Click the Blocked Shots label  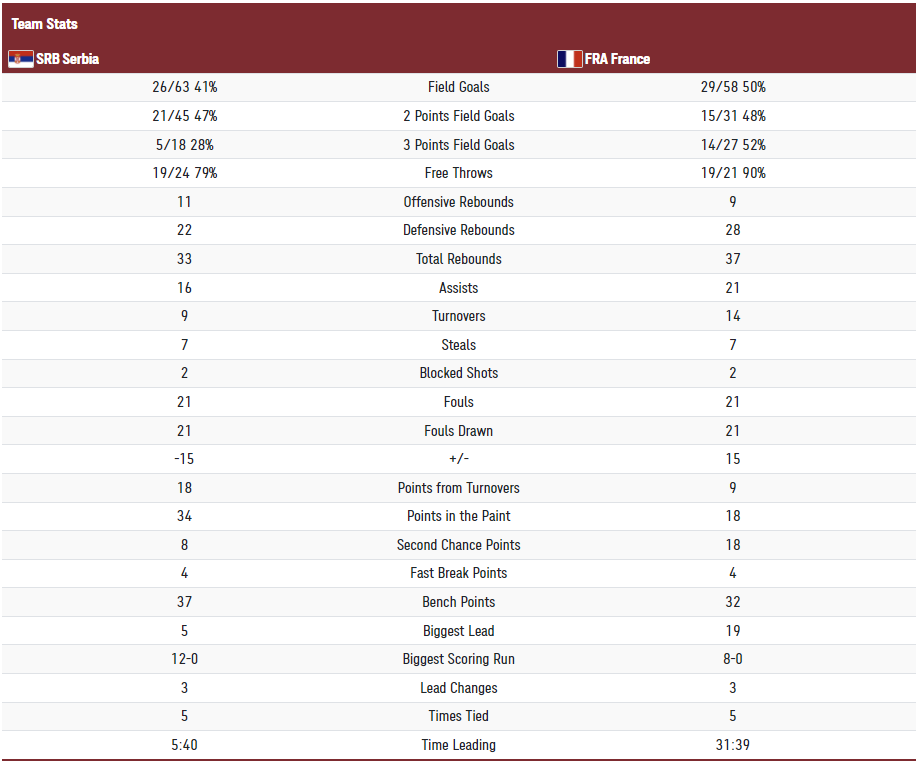pos(459,373)
